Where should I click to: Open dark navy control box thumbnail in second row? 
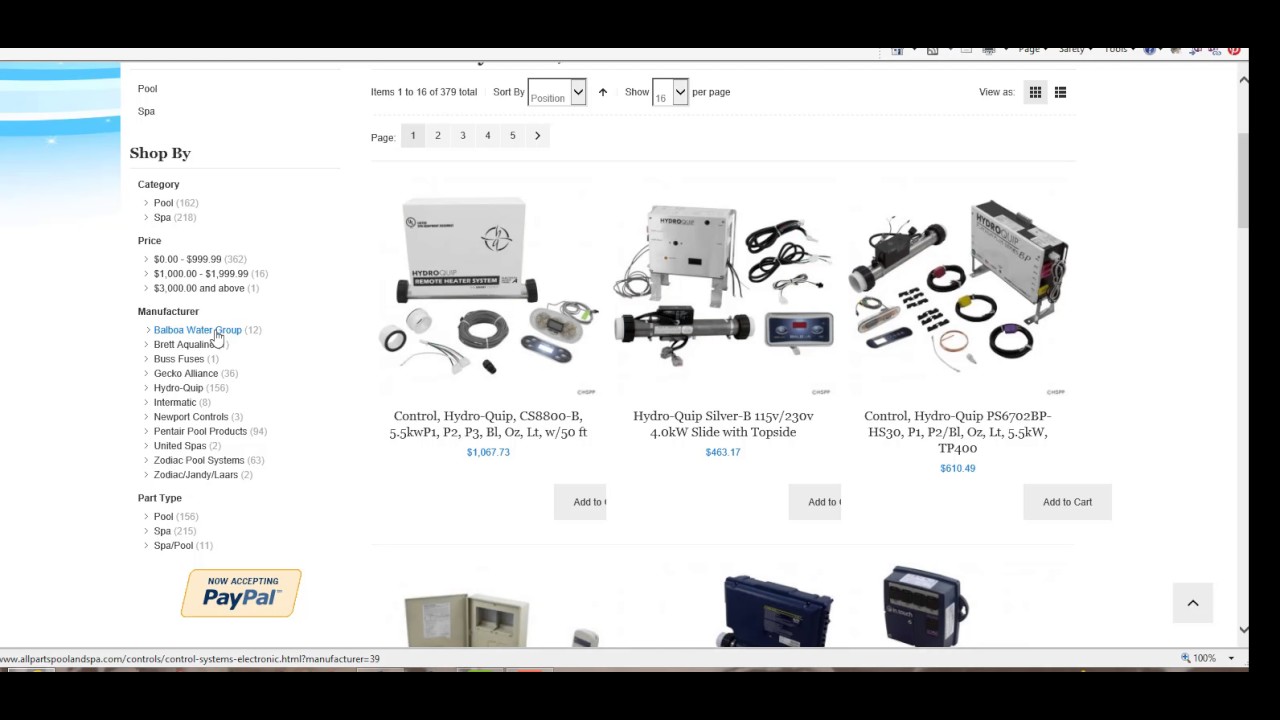[925, 607]
